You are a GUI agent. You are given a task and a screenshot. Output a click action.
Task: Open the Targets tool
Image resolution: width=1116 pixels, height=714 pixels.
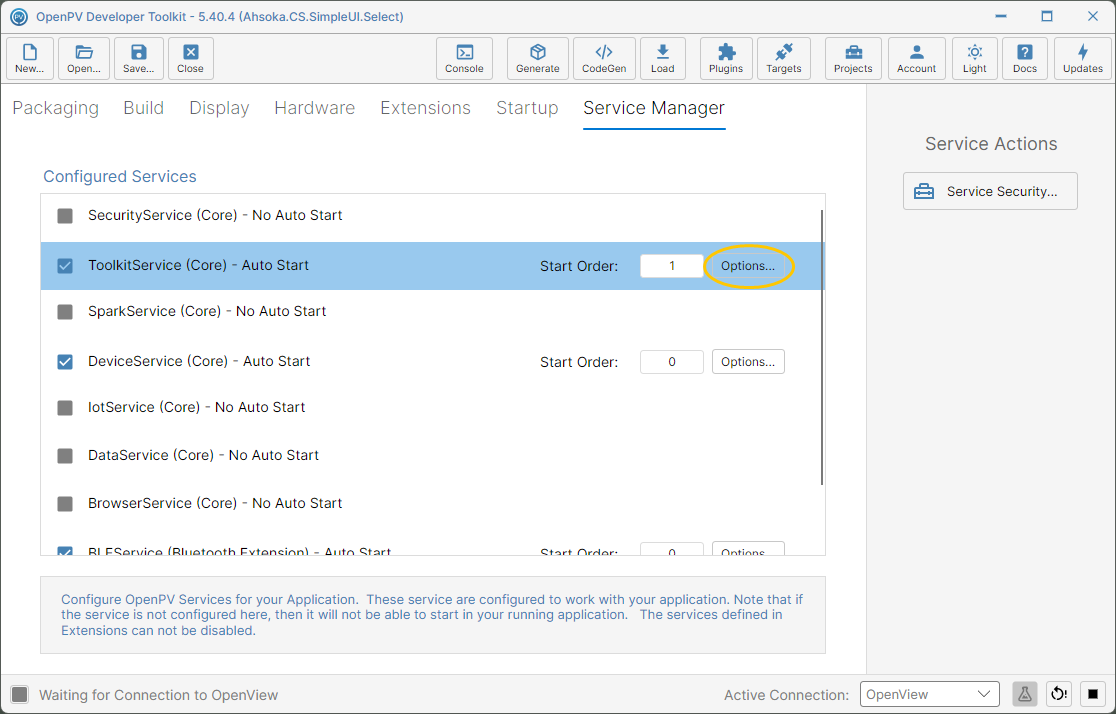(x=784, y=58)
